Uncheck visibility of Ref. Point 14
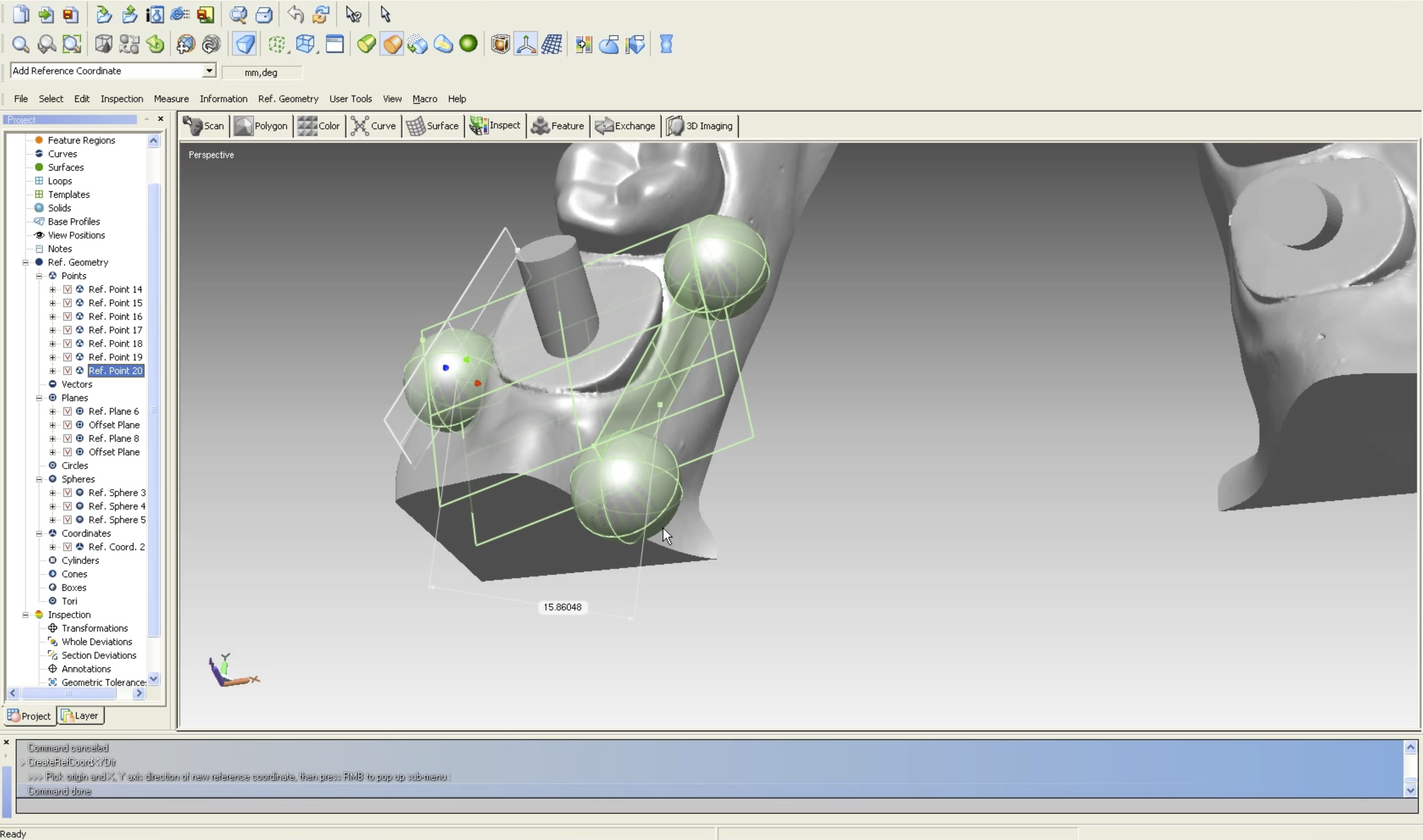Screen dimensions: 1423x840 click(x=67, y=289)
